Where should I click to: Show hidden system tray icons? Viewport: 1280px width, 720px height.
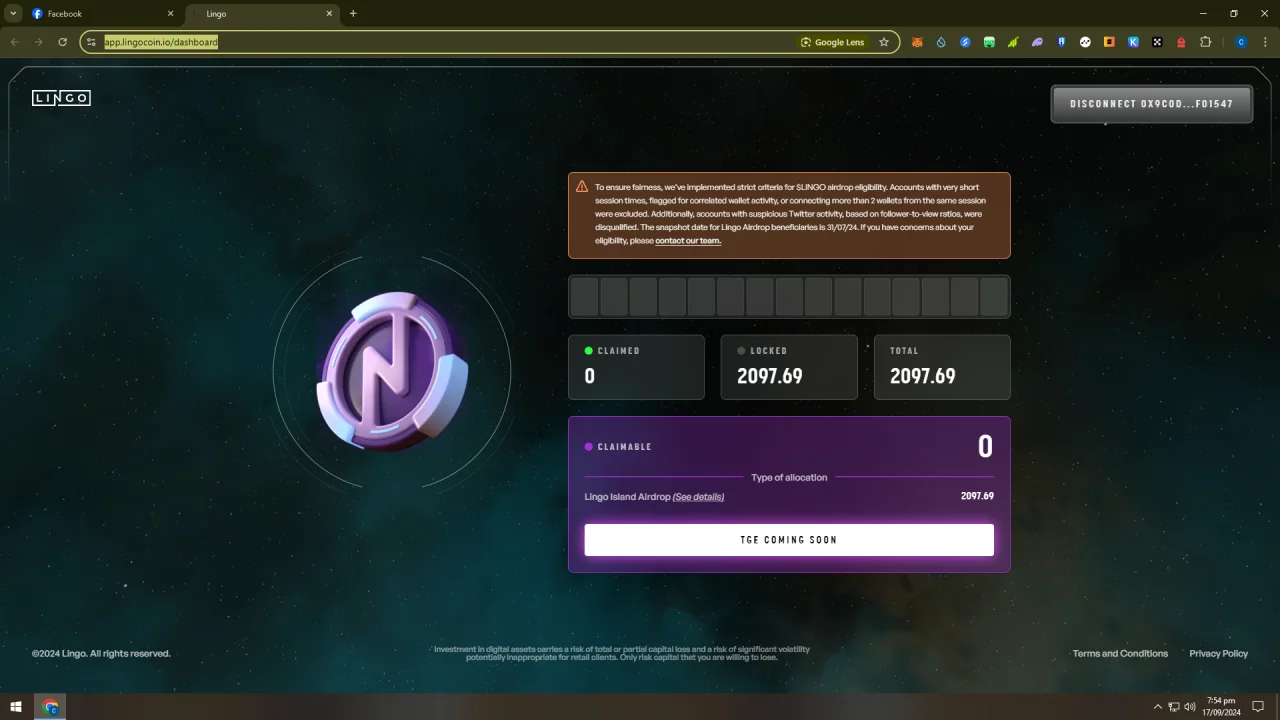(1158, 707)
